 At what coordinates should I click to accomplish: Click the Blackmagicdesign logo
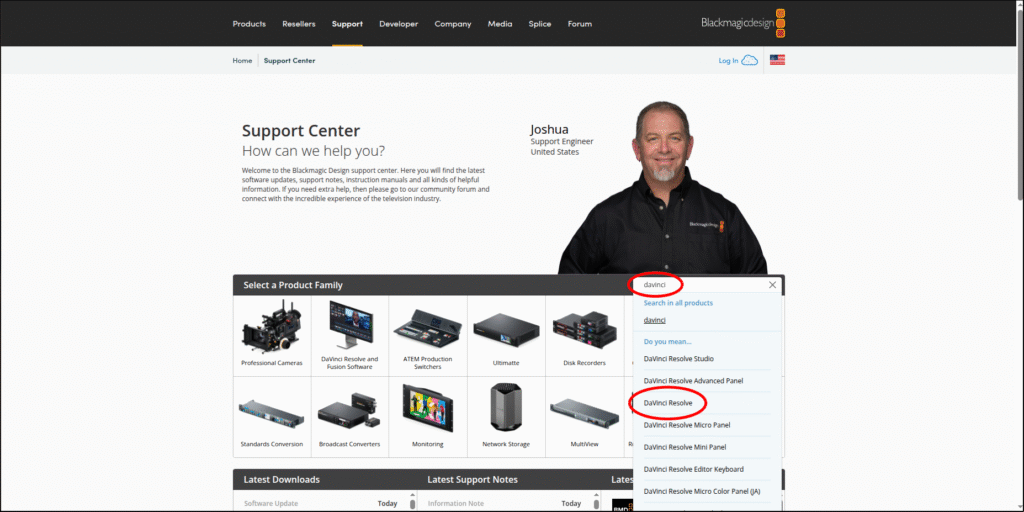coord(744,23)
